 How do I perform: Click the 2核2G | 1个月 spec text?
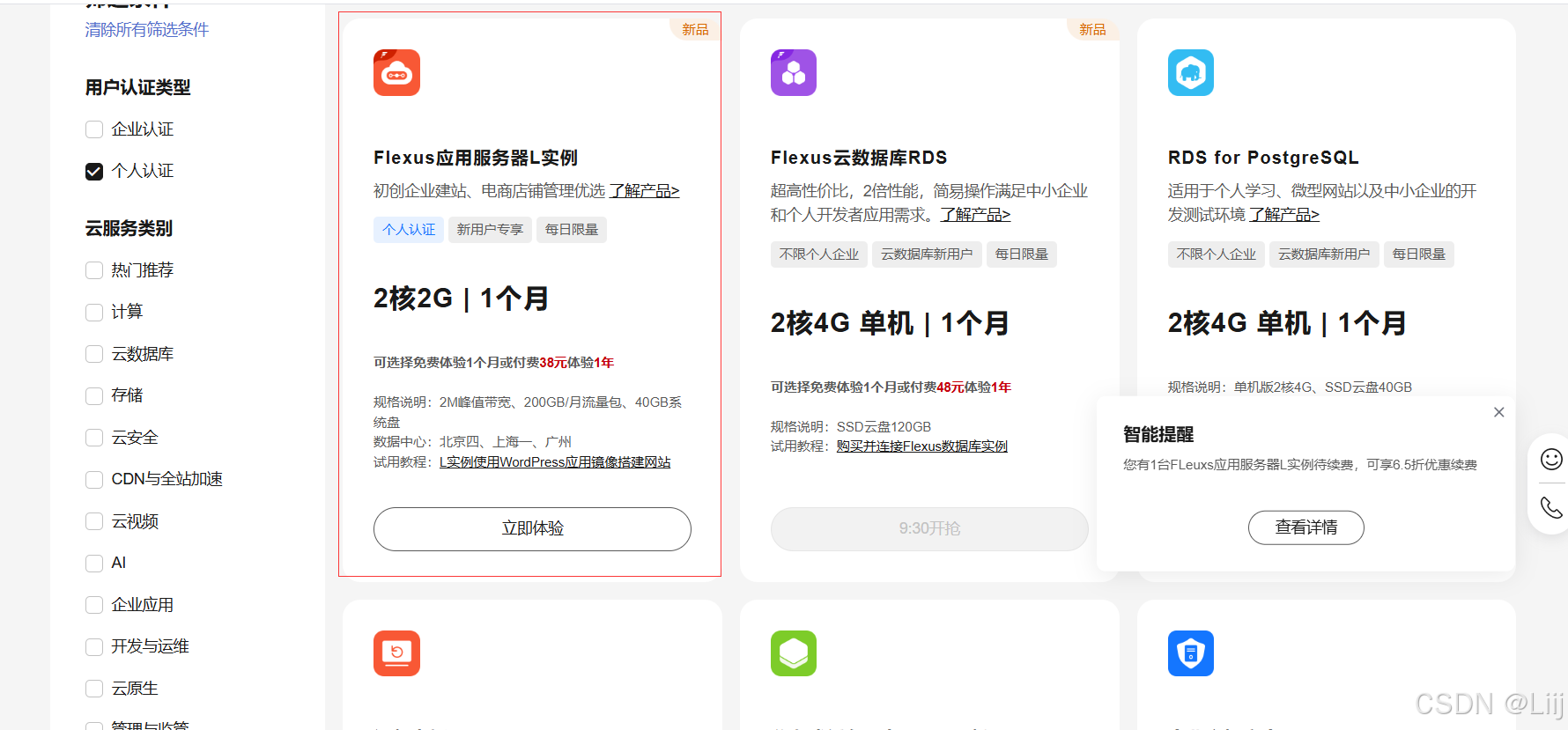pyautogui.click(x=461, y=299)
